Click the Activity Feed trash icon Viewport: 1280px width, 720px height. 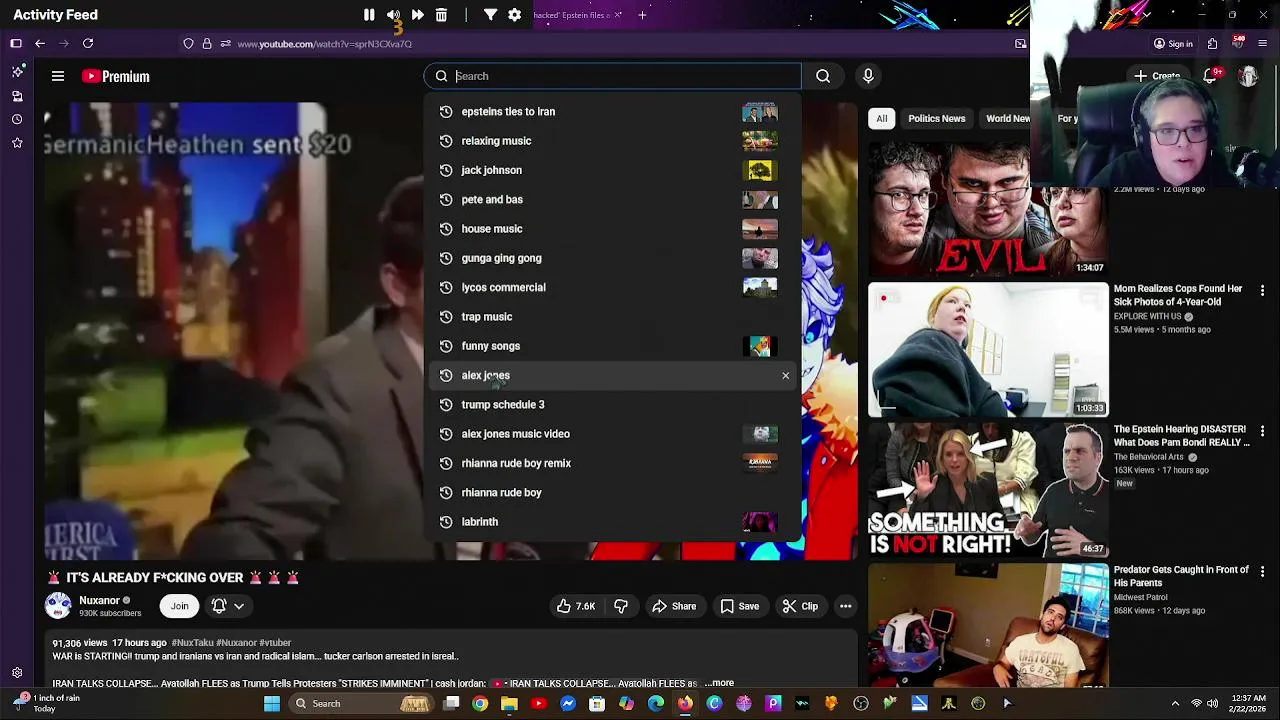coord(441,15)
